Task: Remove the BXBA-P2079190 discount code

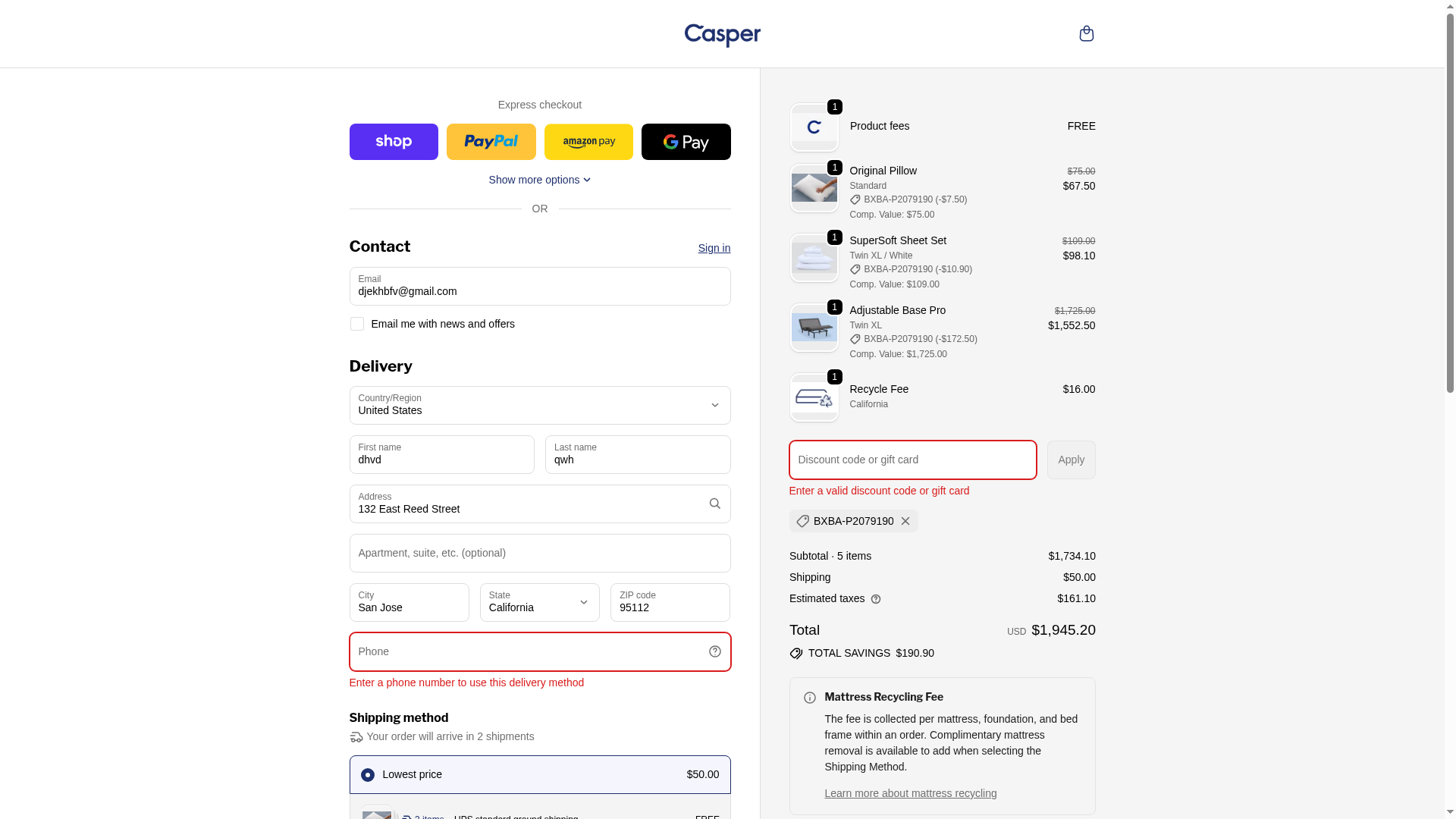Action: coord(905,521)
